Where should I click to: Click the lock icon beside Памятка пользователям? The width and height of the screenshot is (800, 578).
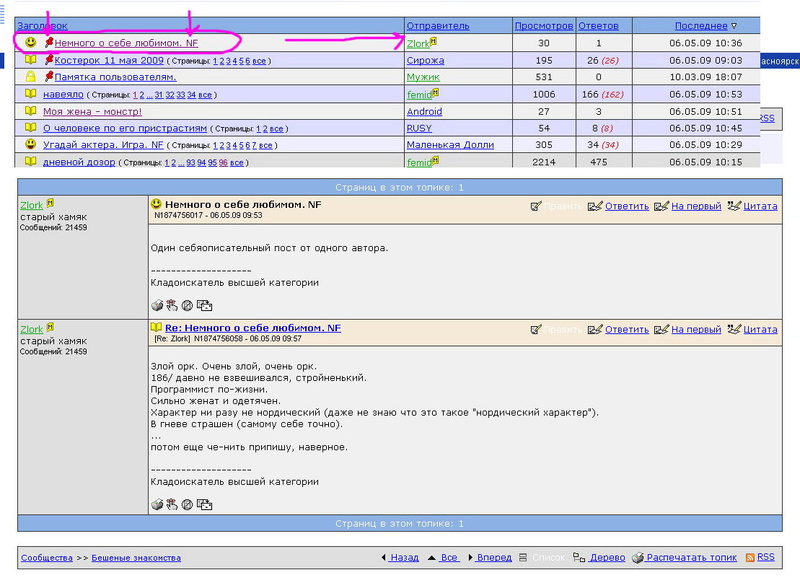pyautogui.click(x=30, y=77)
